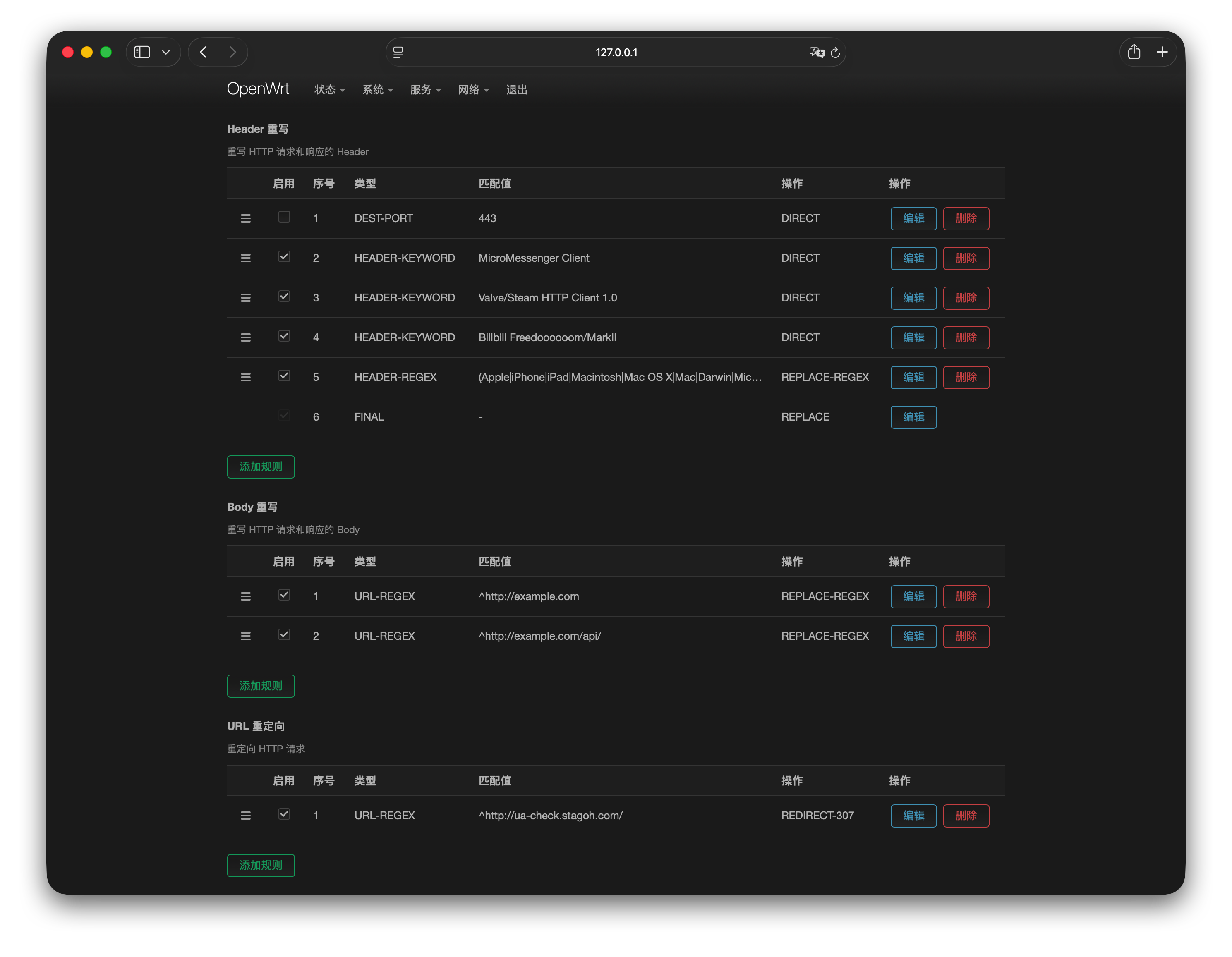
Task: Open the Share icon in toolbar
Action: pyautogui.click(x=1134, y=53)
